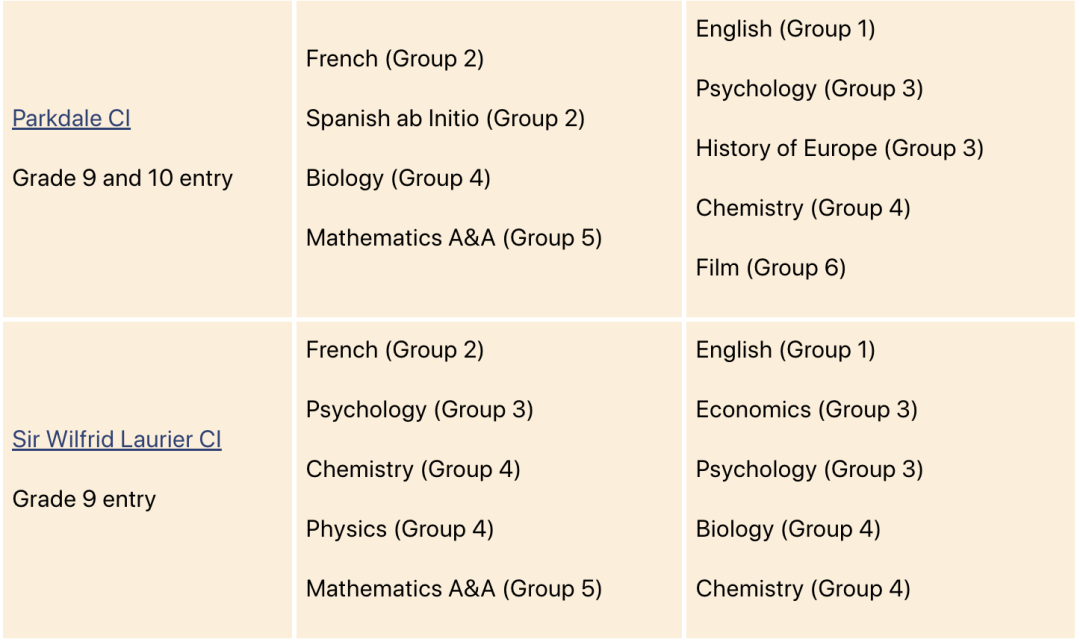This screenshot has height=642, width=1080.
Task: Click Laurier's Biology (Group 4) entry
Action: [x=788, y=529]
